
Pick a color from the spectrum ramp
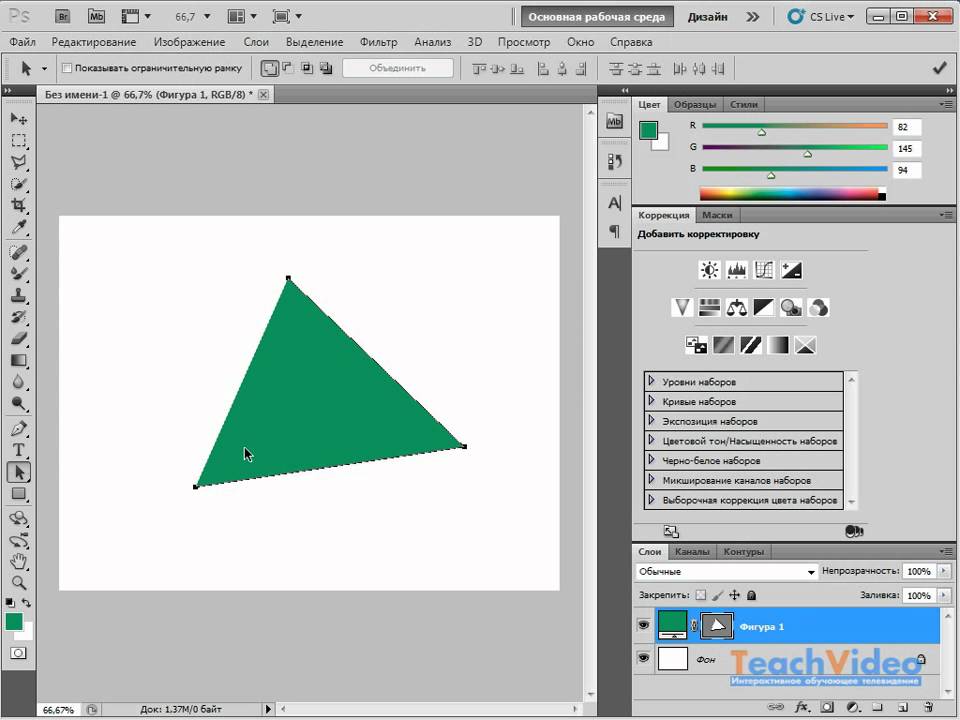[792, 193]
